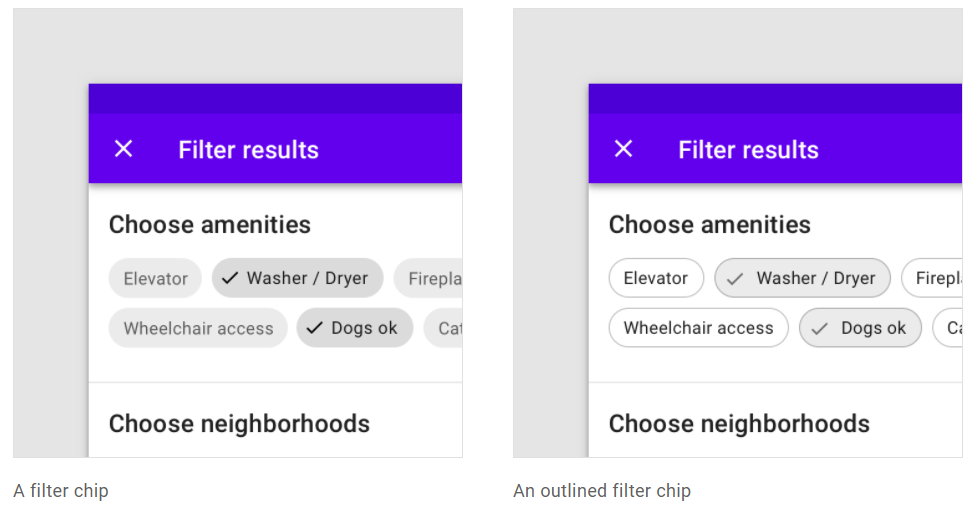Click Choose neighborhoods heading in right panel
The width and height of the screenshot is (978, 516).
point(739,424)
